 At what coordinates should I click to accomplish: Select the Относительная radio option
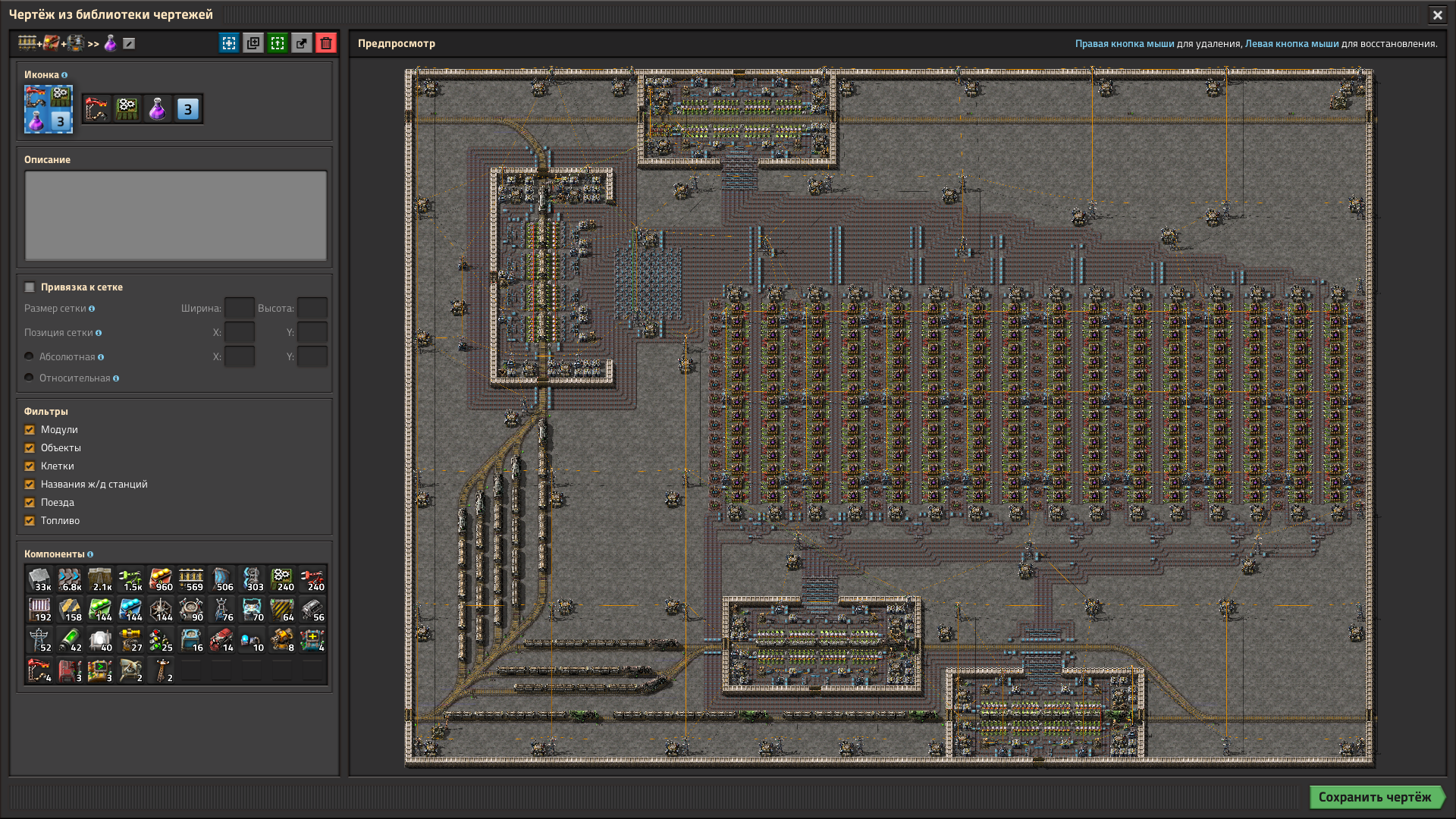29,378
